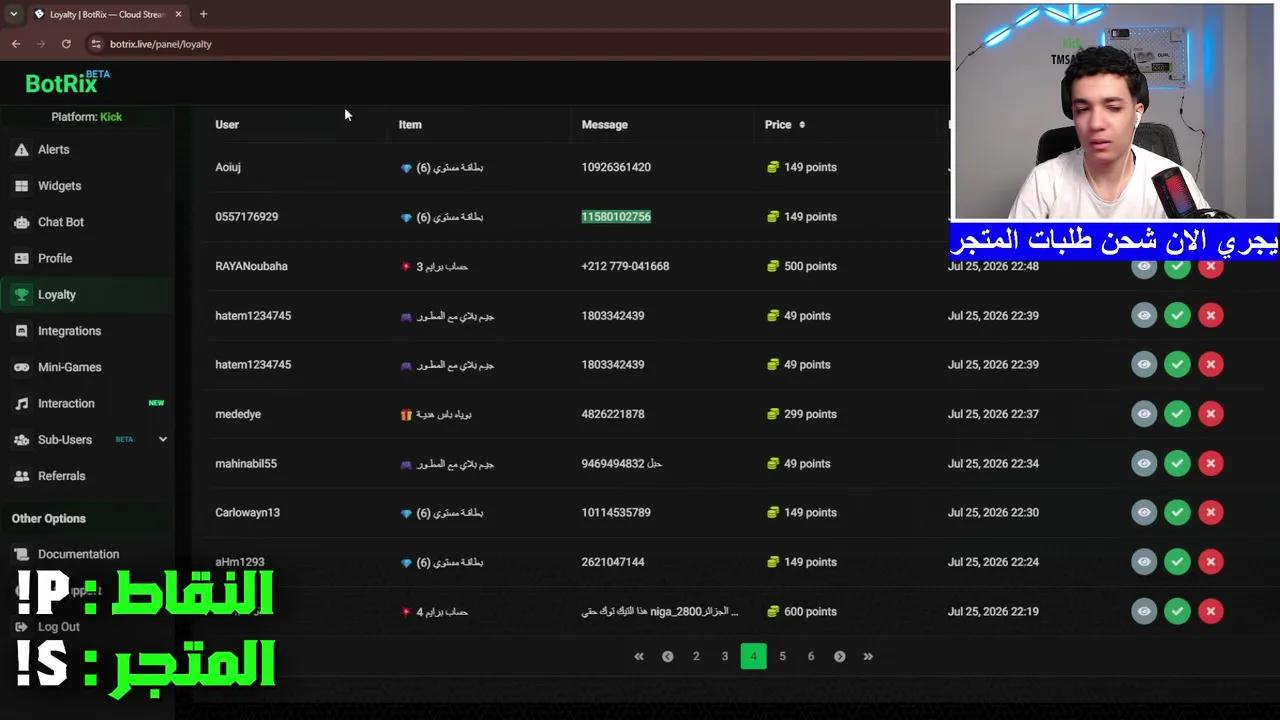
Task: Go to page 6
Action: point(811,656)
